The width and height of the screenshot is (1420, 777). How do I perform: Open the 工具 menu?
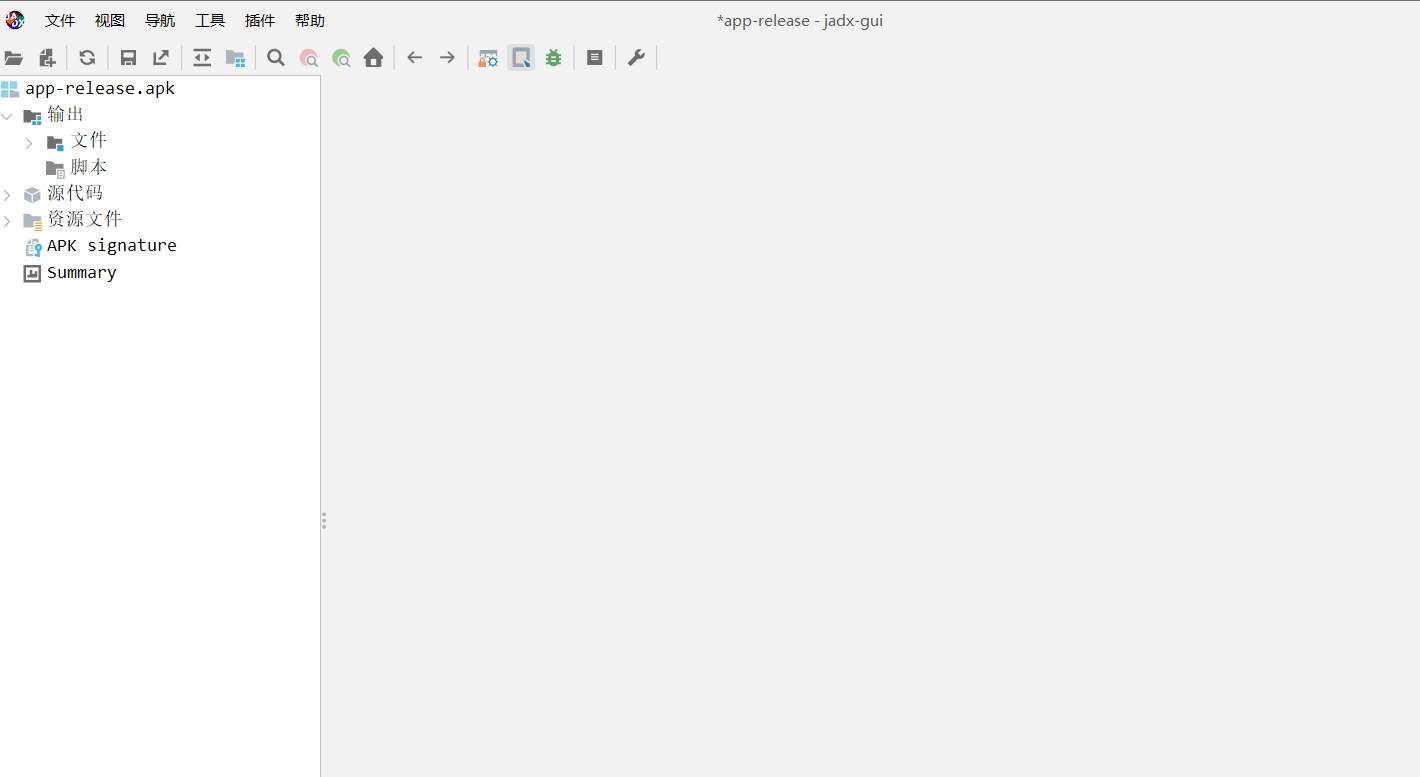point(210,21)
